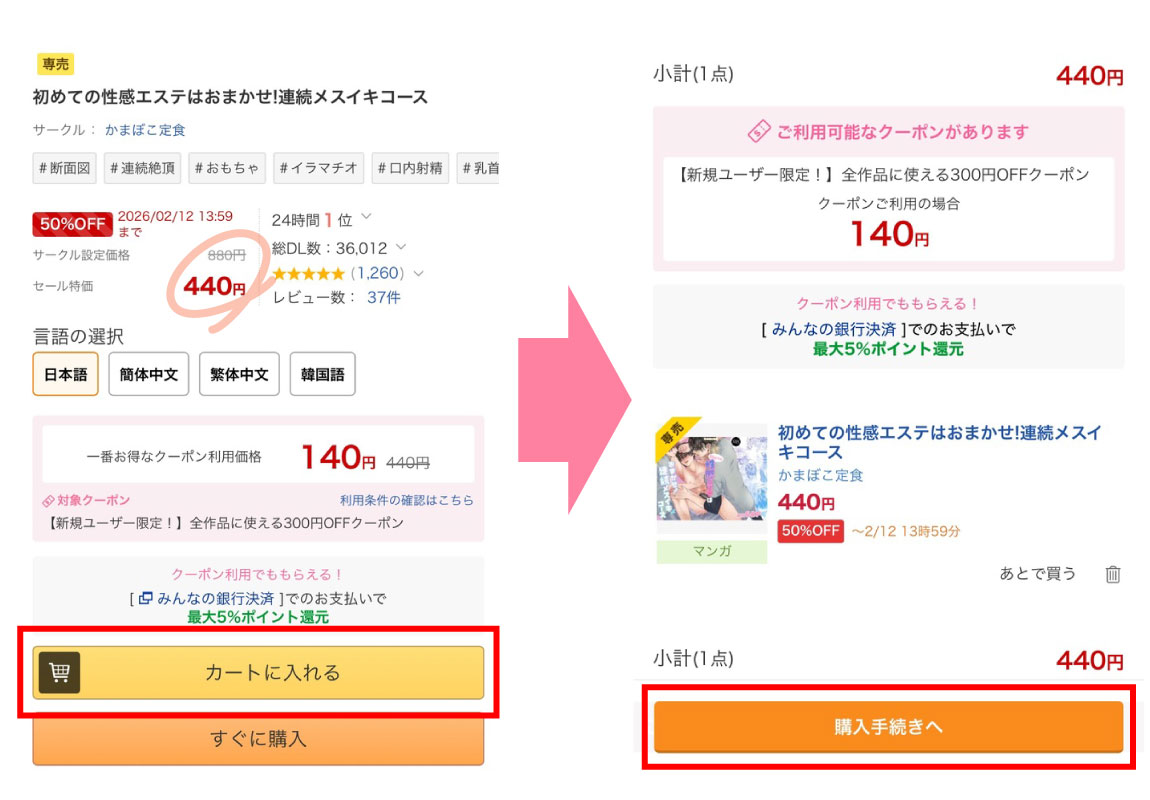The width and height of the screenshot is (1150, 800).
Task: Click the external link icon before みんなの銀行決済
Action: pos(145,598)
